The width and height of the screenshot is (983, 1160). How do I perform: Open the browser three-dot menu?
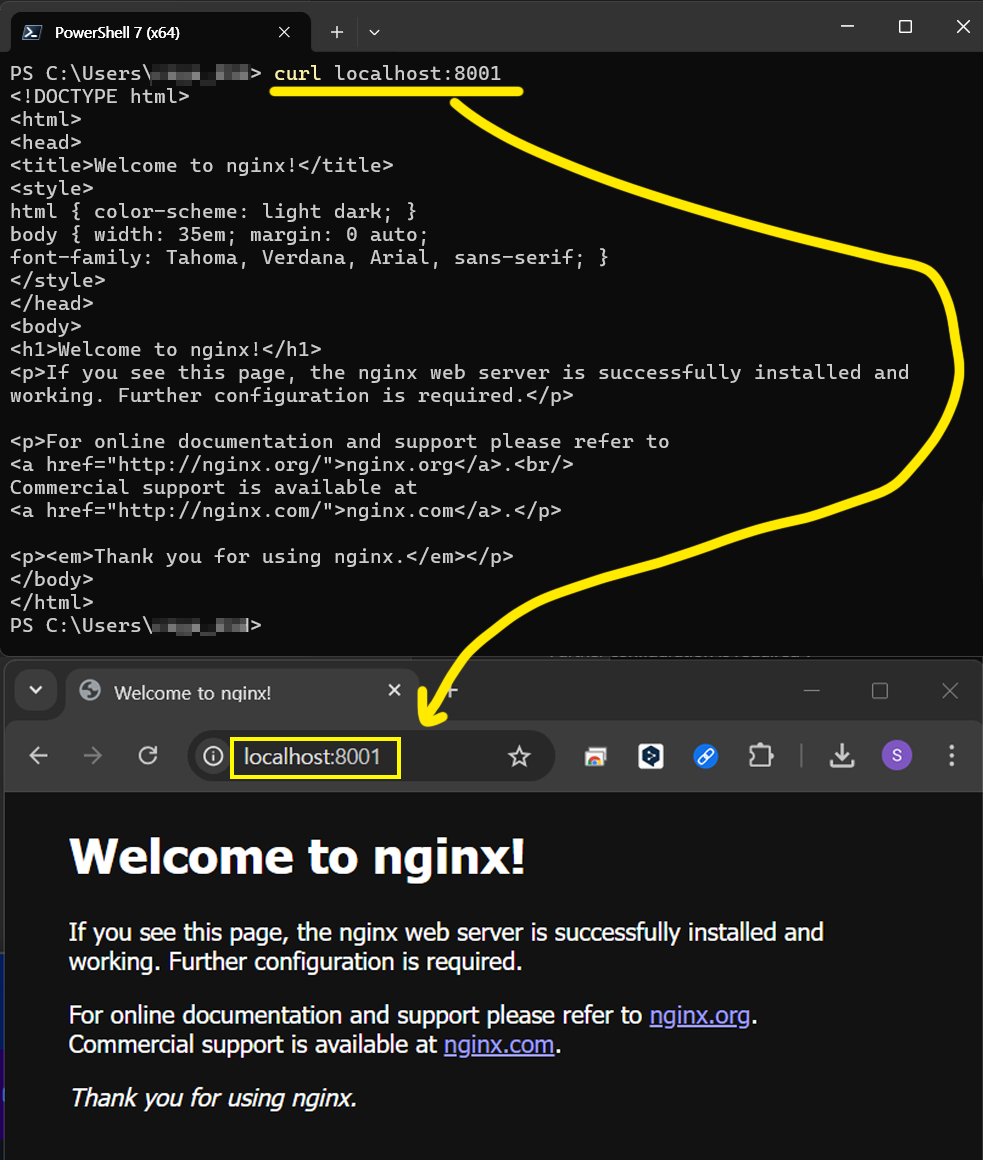[x=952, y=755]
